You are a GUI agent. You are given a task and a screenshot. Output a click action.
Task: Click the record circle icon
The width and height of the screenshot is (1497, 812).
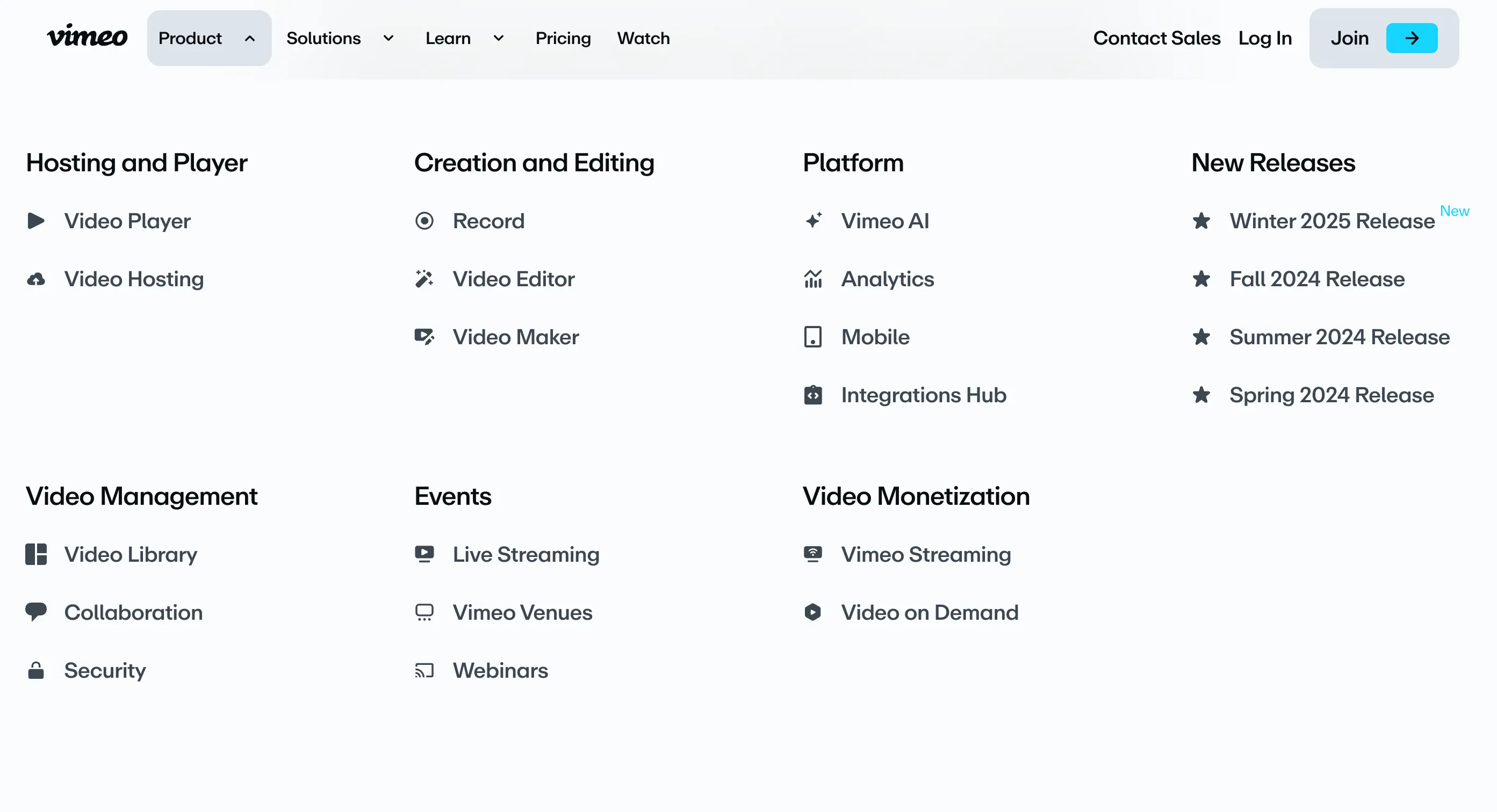[x=424, y=221]
